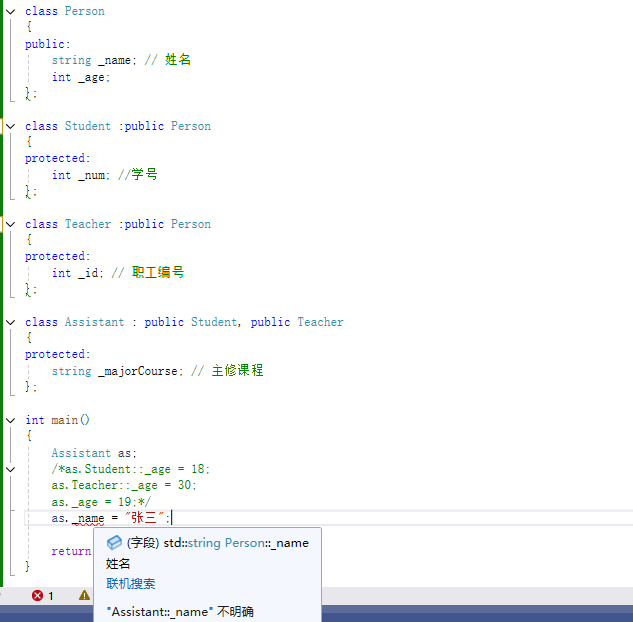Click 'Assistant as;' declaration line

click(94, 453)
